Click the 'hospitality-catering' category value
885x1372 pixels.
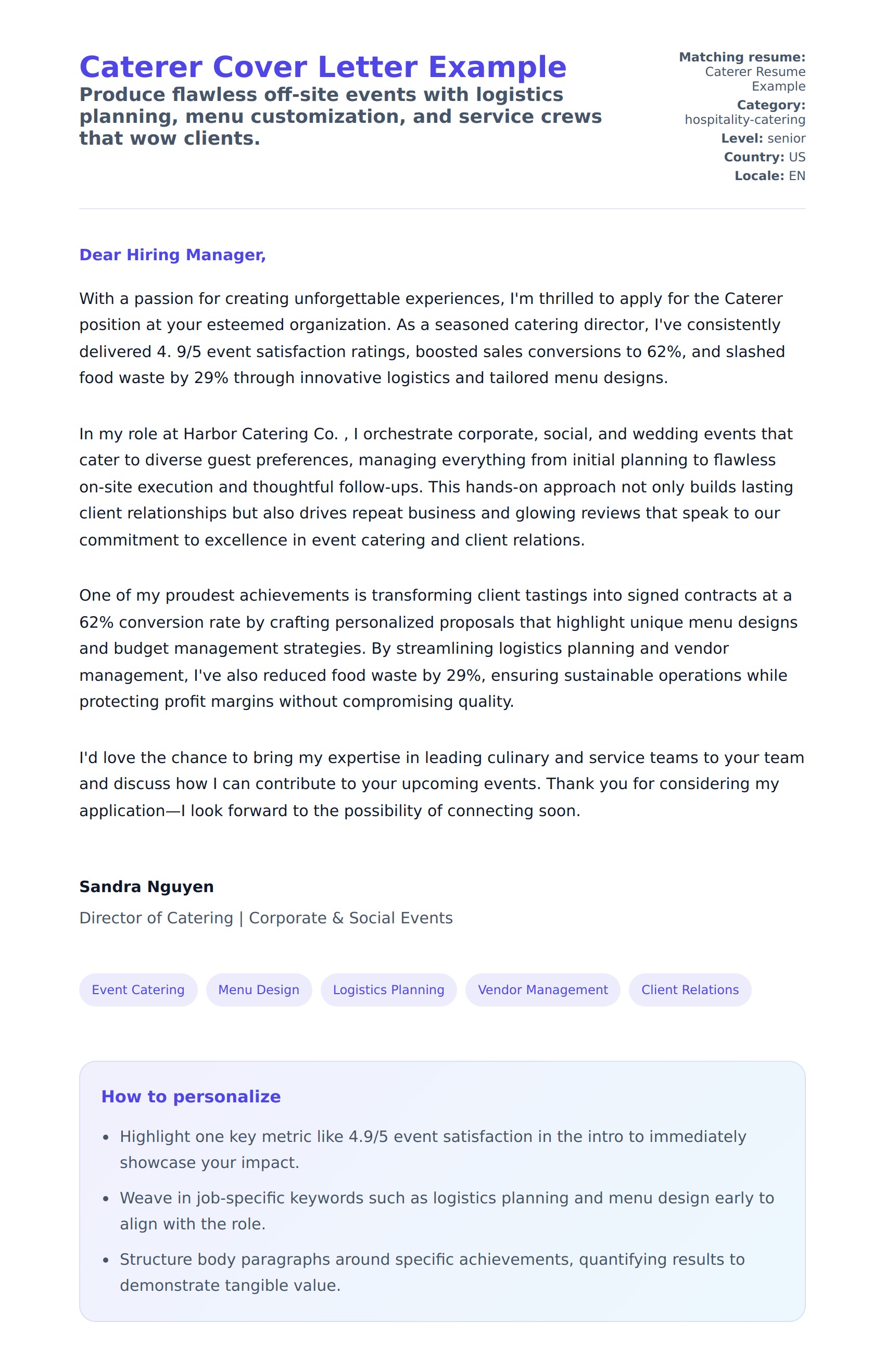pos(745,120)
